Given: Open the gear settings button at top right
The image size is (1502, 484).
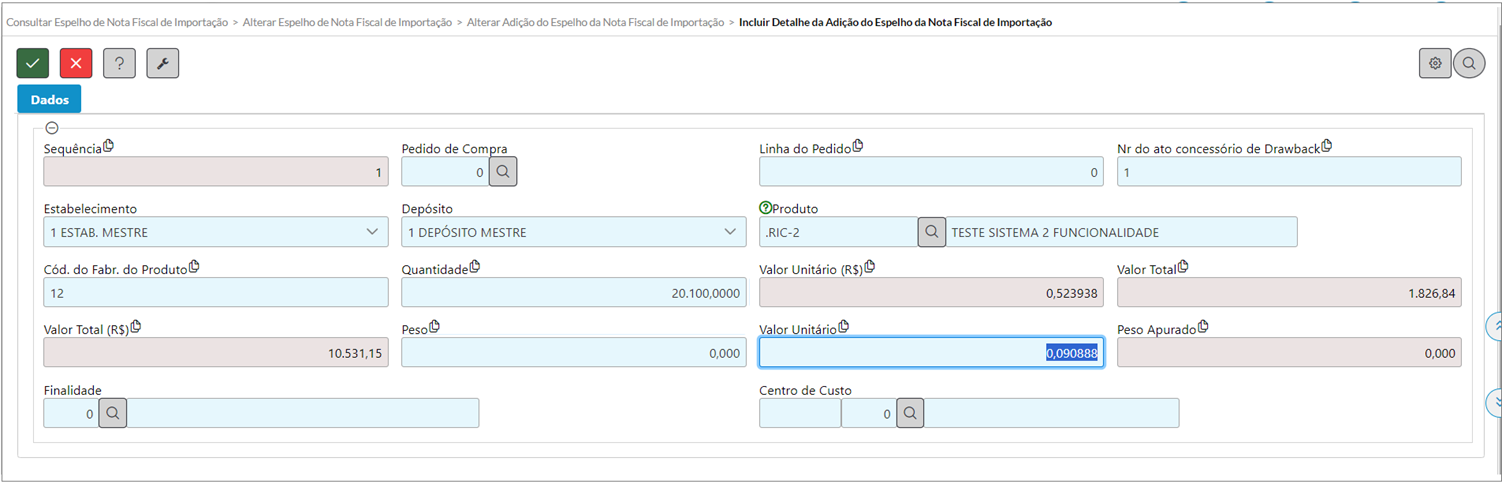Looking at the screenshot, I should (x=1435, y=63).
